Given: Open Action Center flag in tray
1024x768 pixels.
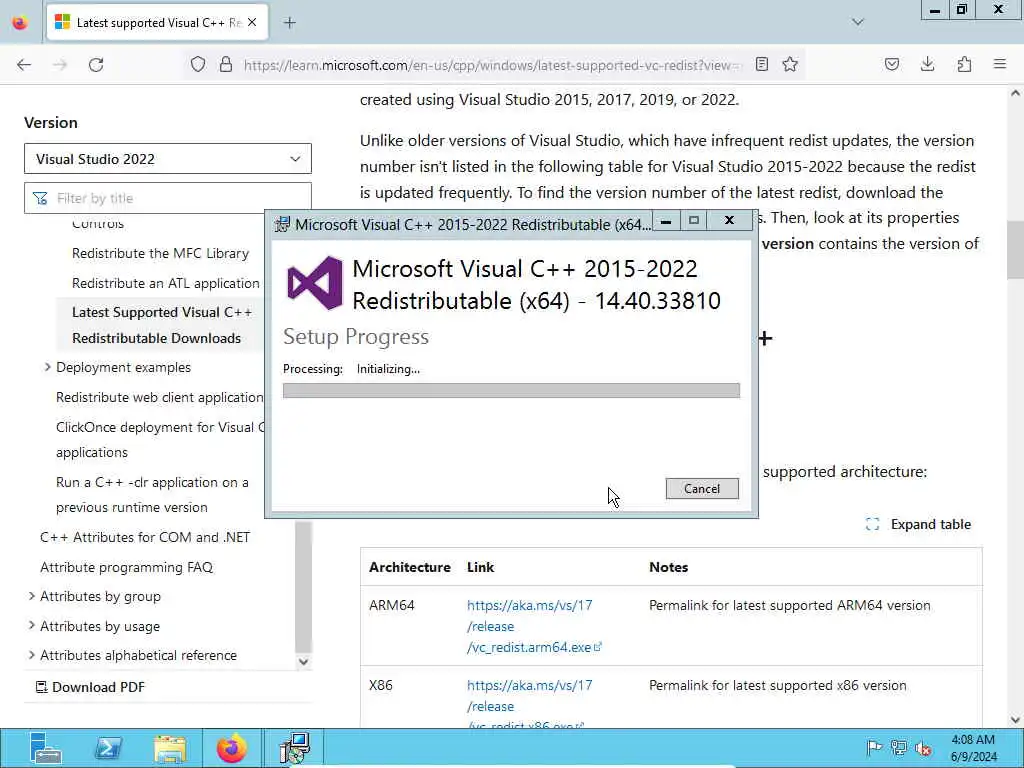Looking at the screenshot, I should [x=874, y=748].
